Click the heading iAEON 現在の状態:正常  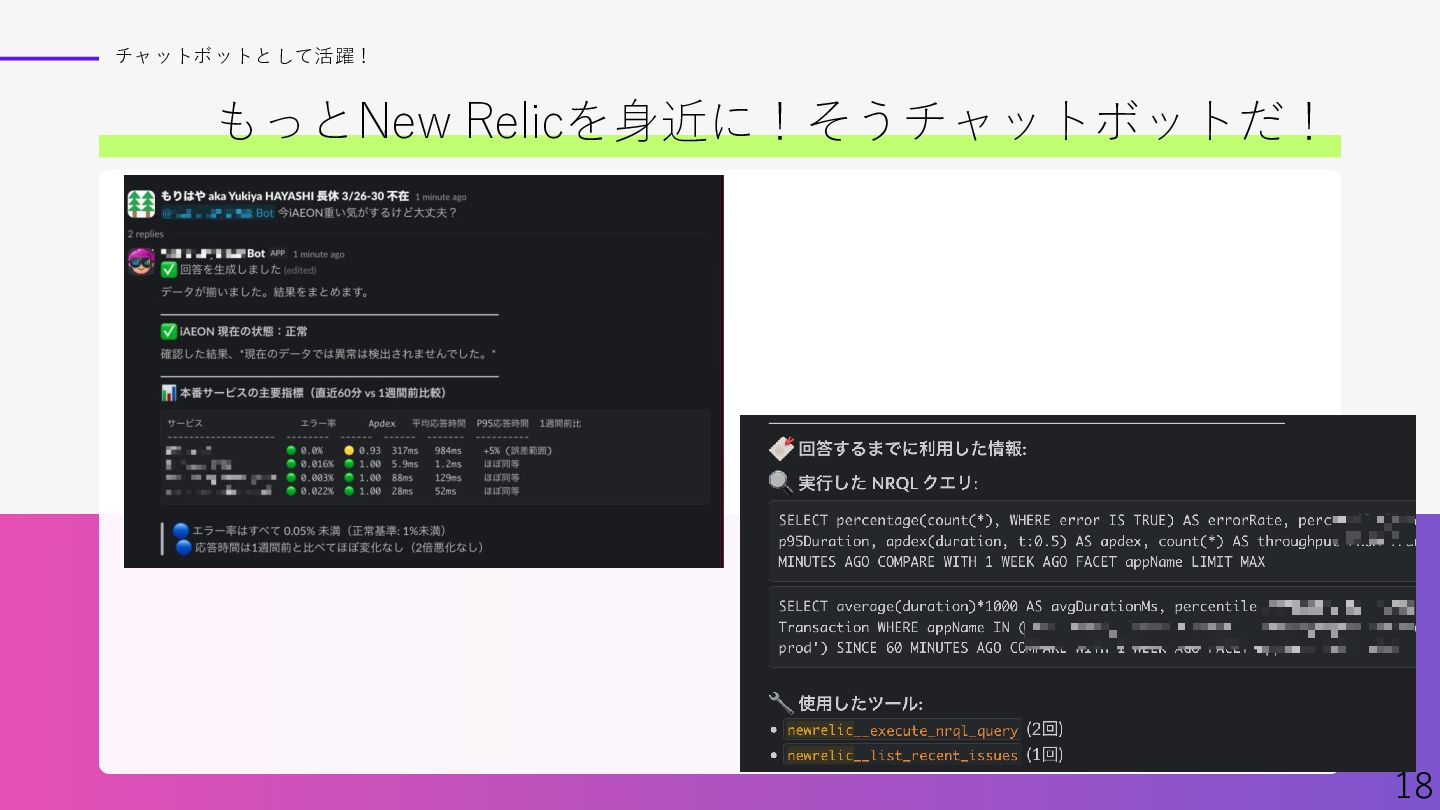243,331
